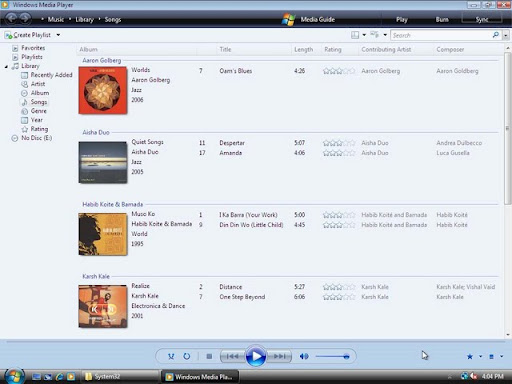
Task: Click the taskbar volume tray icon
Action: [473, 376]
